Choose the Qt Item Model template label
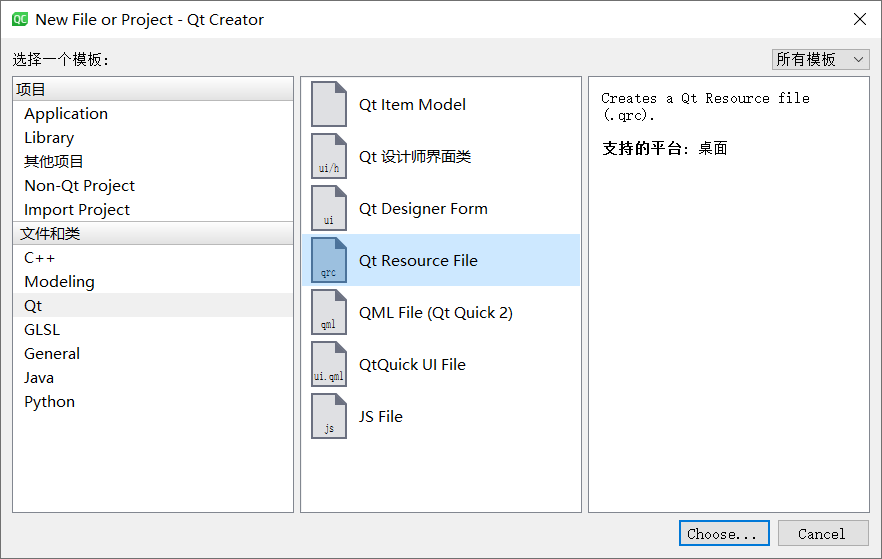 (412, 105)
